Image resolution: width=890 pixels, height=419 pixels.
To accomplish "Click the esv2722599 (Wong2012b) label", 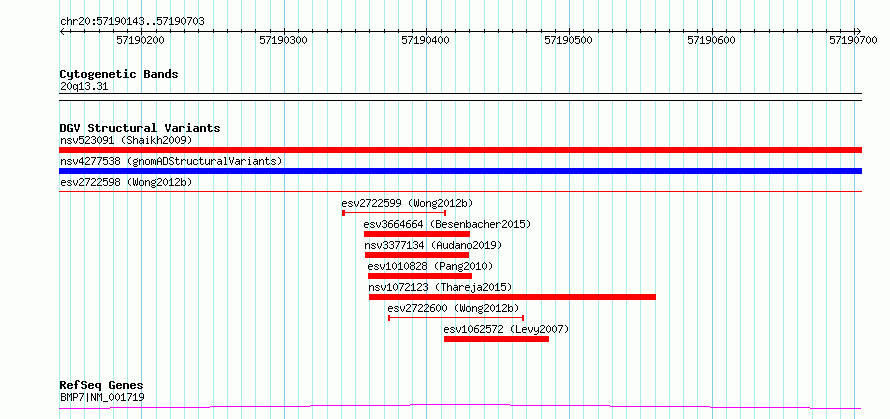I will pyautogui.click(x=408, y=203).
